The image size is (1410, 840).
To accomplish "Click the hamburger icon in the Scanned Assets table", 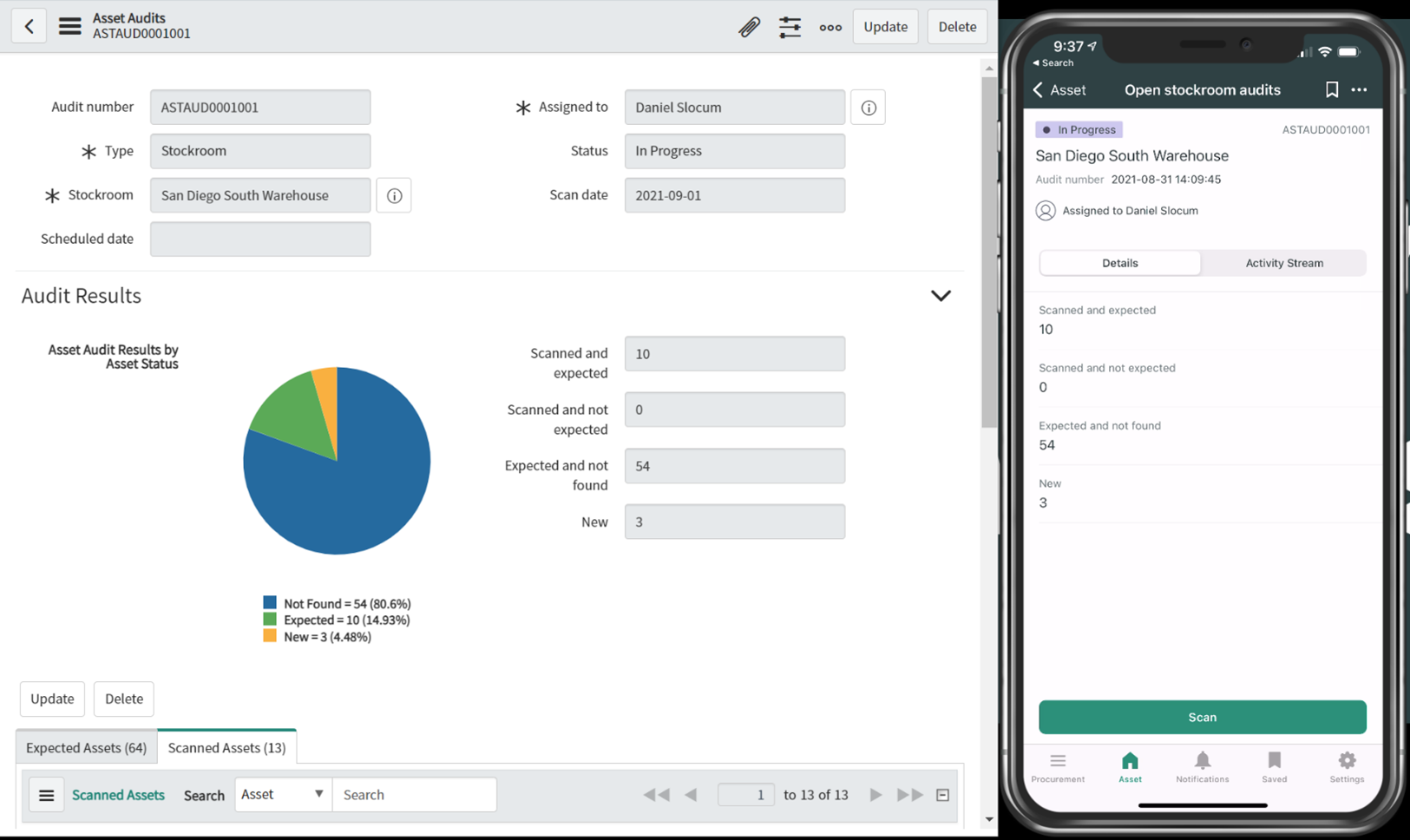I will 46,794.
